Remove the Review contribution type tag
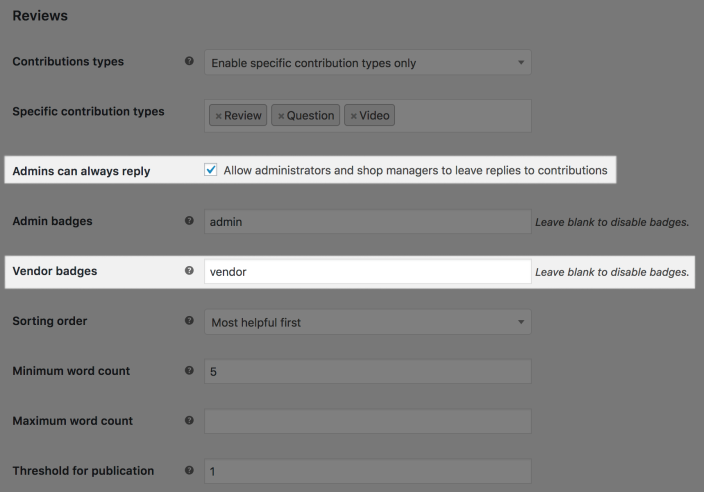This screenshot has height=492, width=704. coord(219,116)
